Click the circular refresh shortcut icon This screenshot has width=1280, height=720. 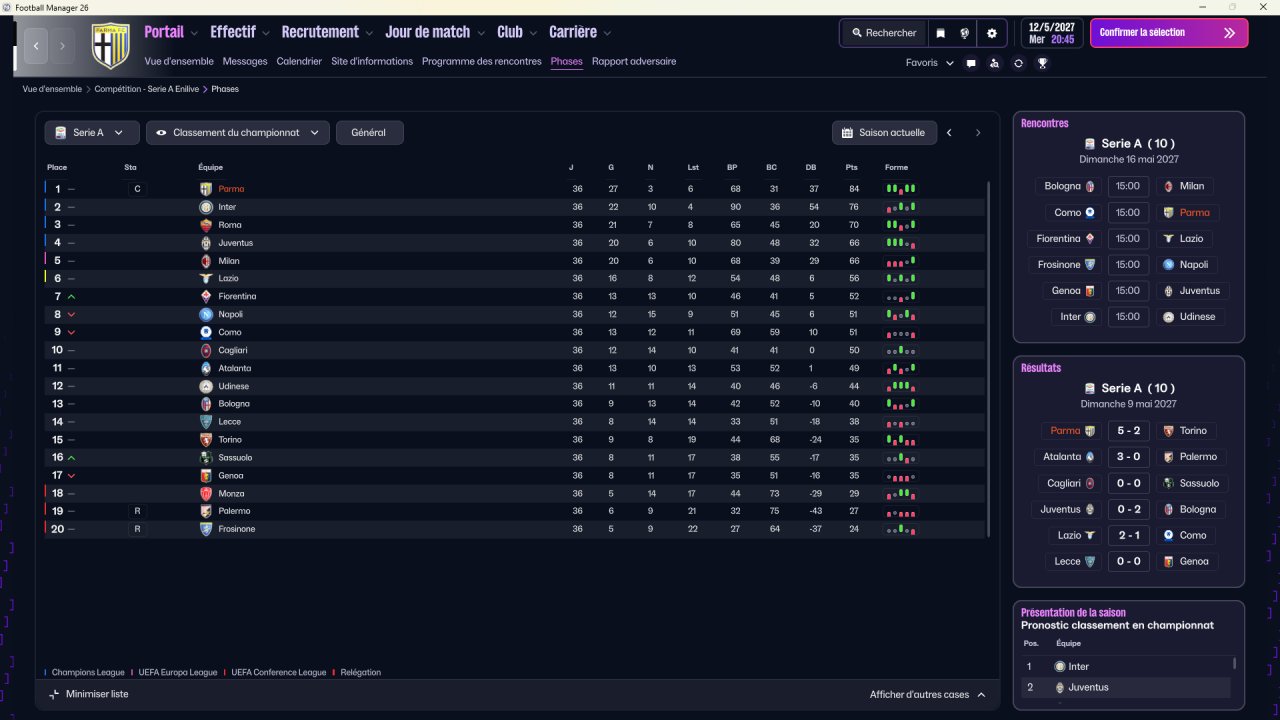(x=1018, y=63)
